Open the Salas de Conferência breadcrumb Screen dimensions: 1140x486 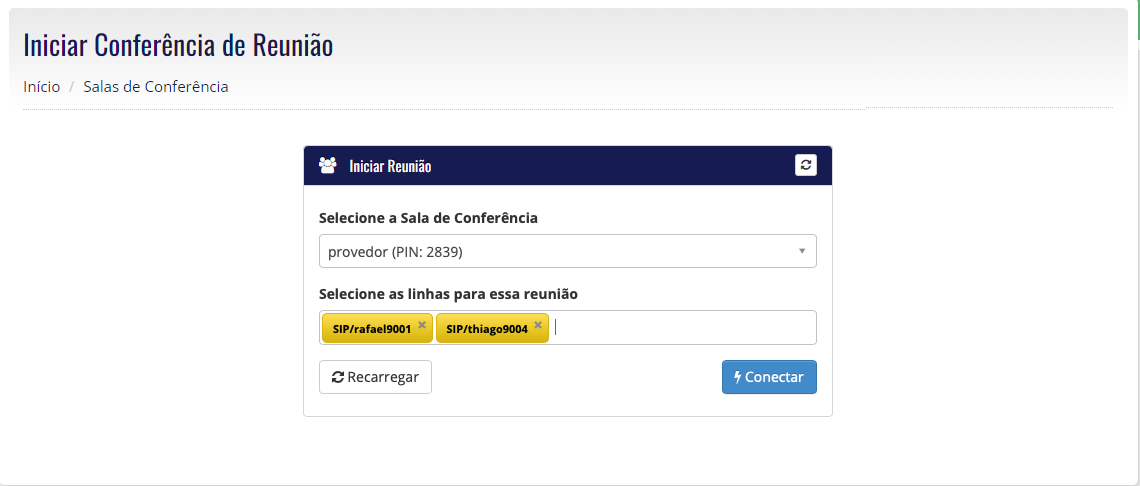point(156,87)
